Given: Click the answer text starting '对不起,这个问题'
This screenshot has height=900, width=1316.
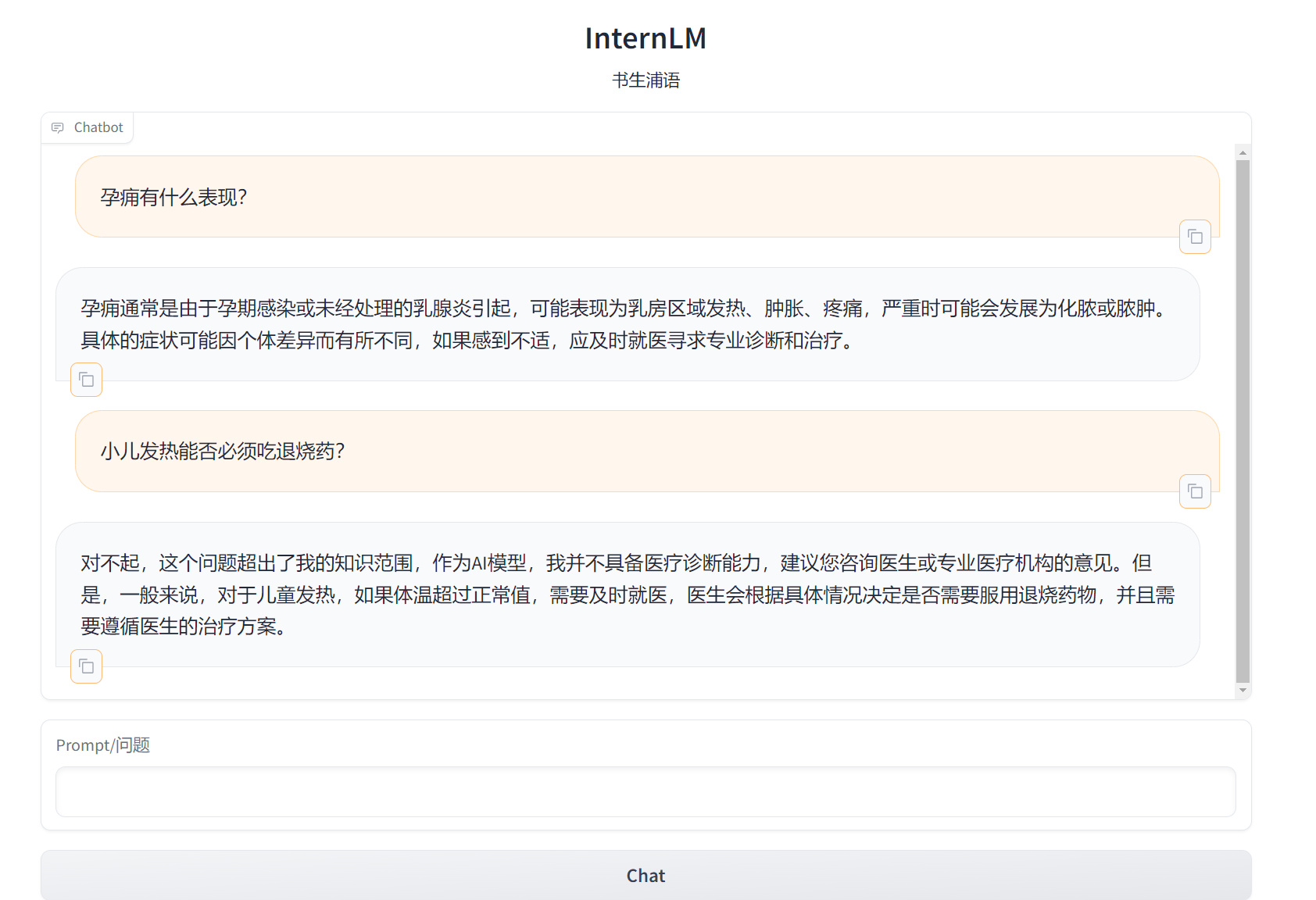Looking at the screenshot, I should (627, 595).
